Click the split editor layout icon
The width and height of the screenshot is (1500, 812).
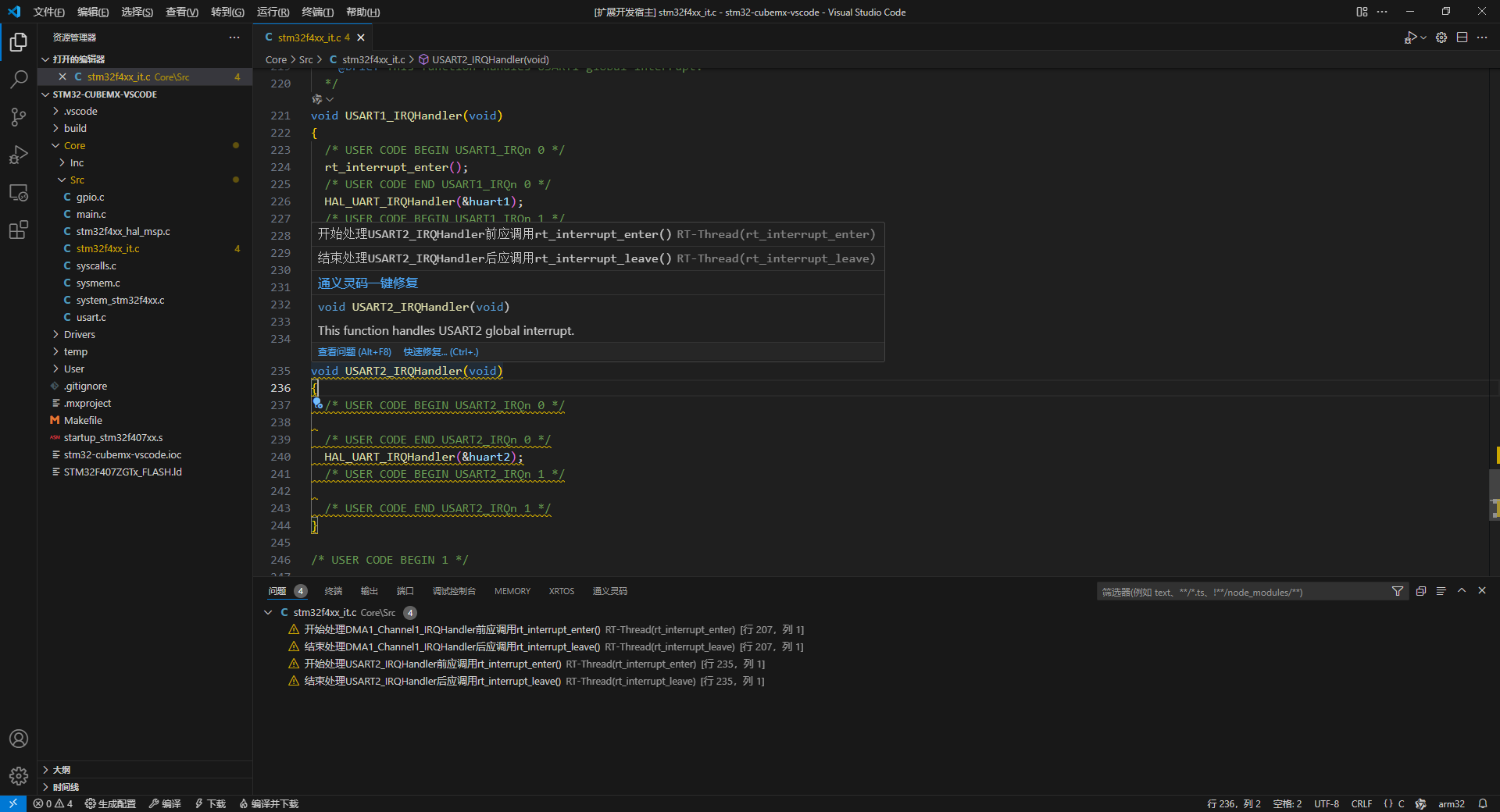[1462, 37]
